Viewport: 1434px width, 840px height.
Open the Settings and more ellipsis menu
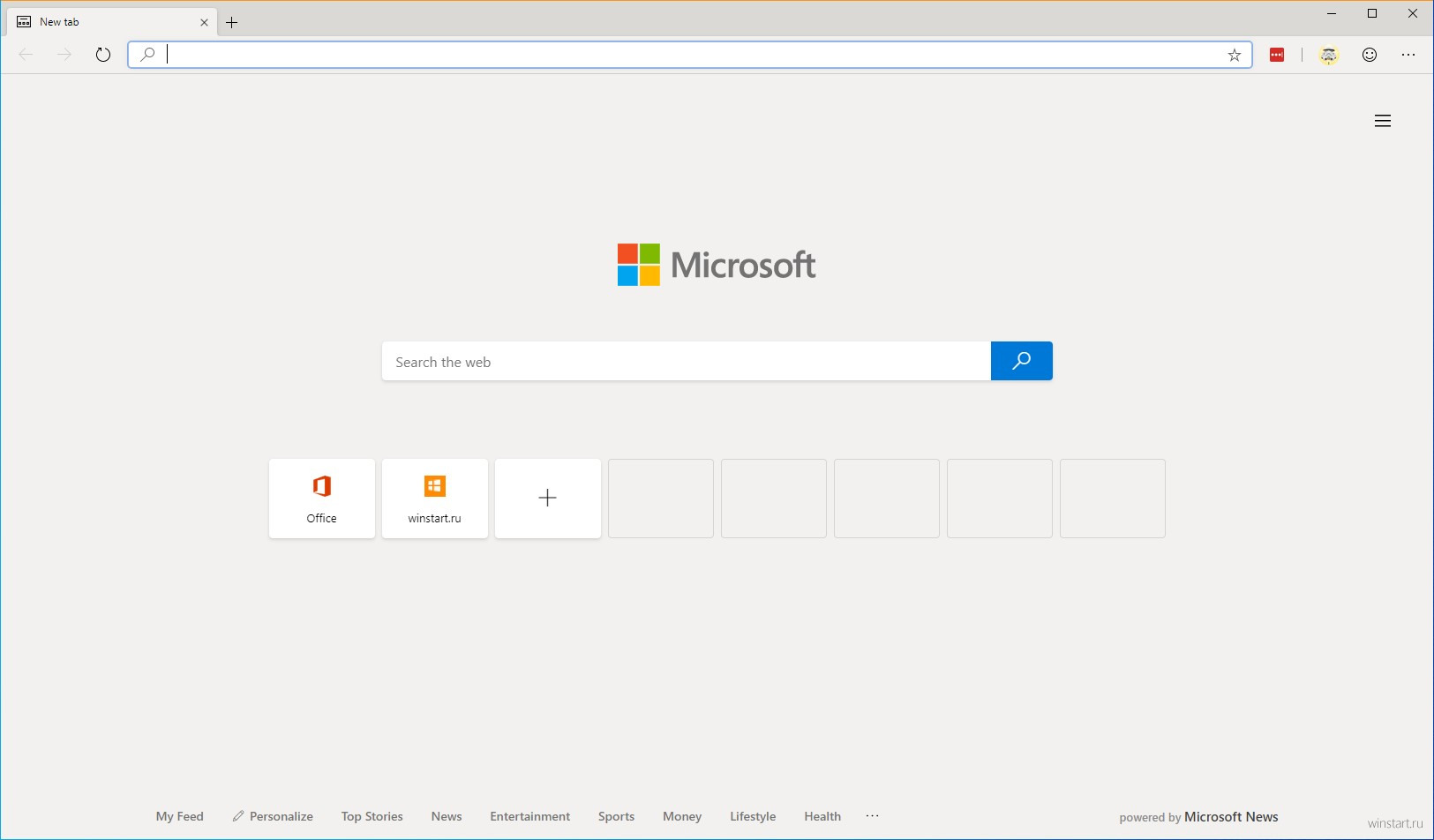click(x=1408, y=55)
